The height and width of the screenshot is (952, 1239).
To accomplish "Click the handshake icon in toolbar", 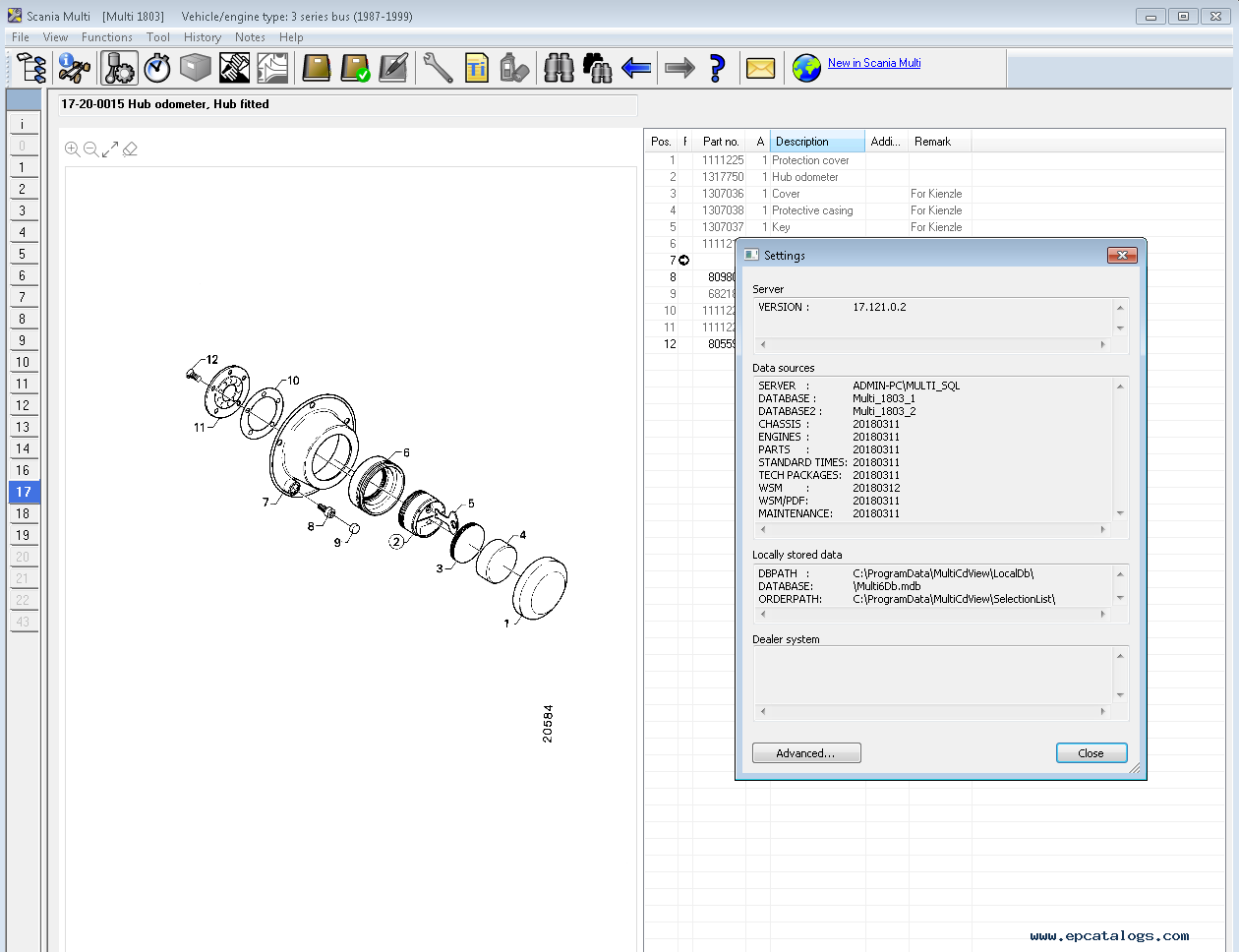I will point(234,68).
